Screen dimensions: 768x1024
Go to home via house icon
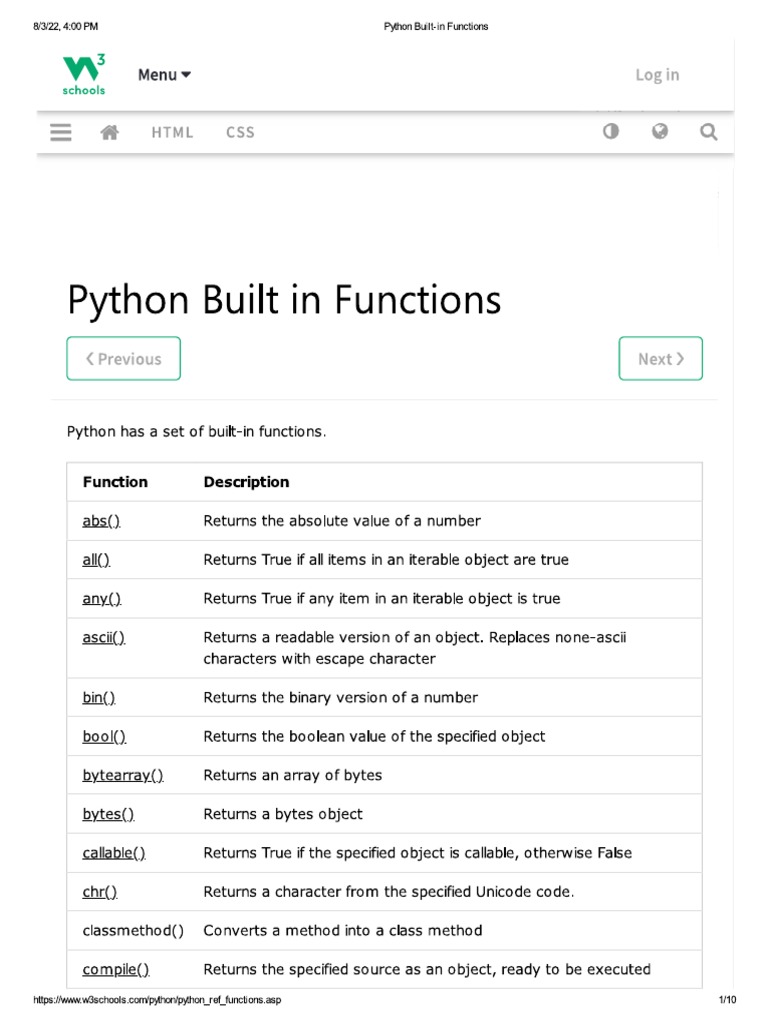click(x=110, y=132)
